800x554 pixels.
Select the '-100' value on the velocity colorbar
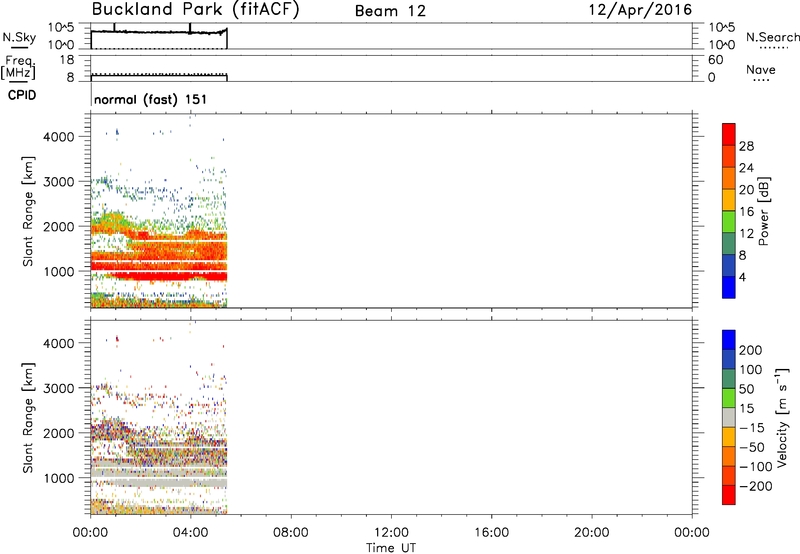click(x=756, y=467)
